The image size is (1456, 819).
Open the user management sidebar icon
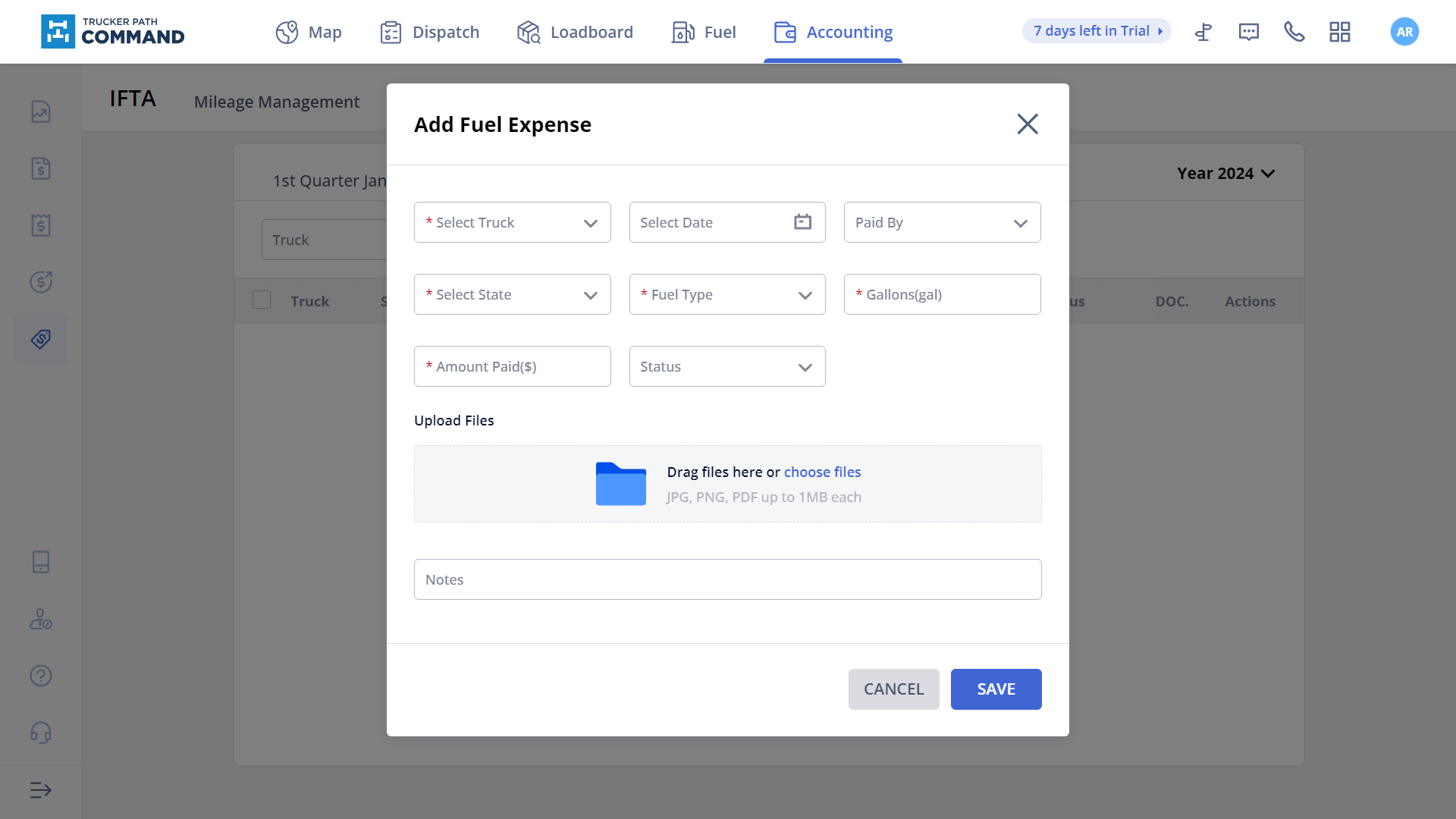point(41,619)
